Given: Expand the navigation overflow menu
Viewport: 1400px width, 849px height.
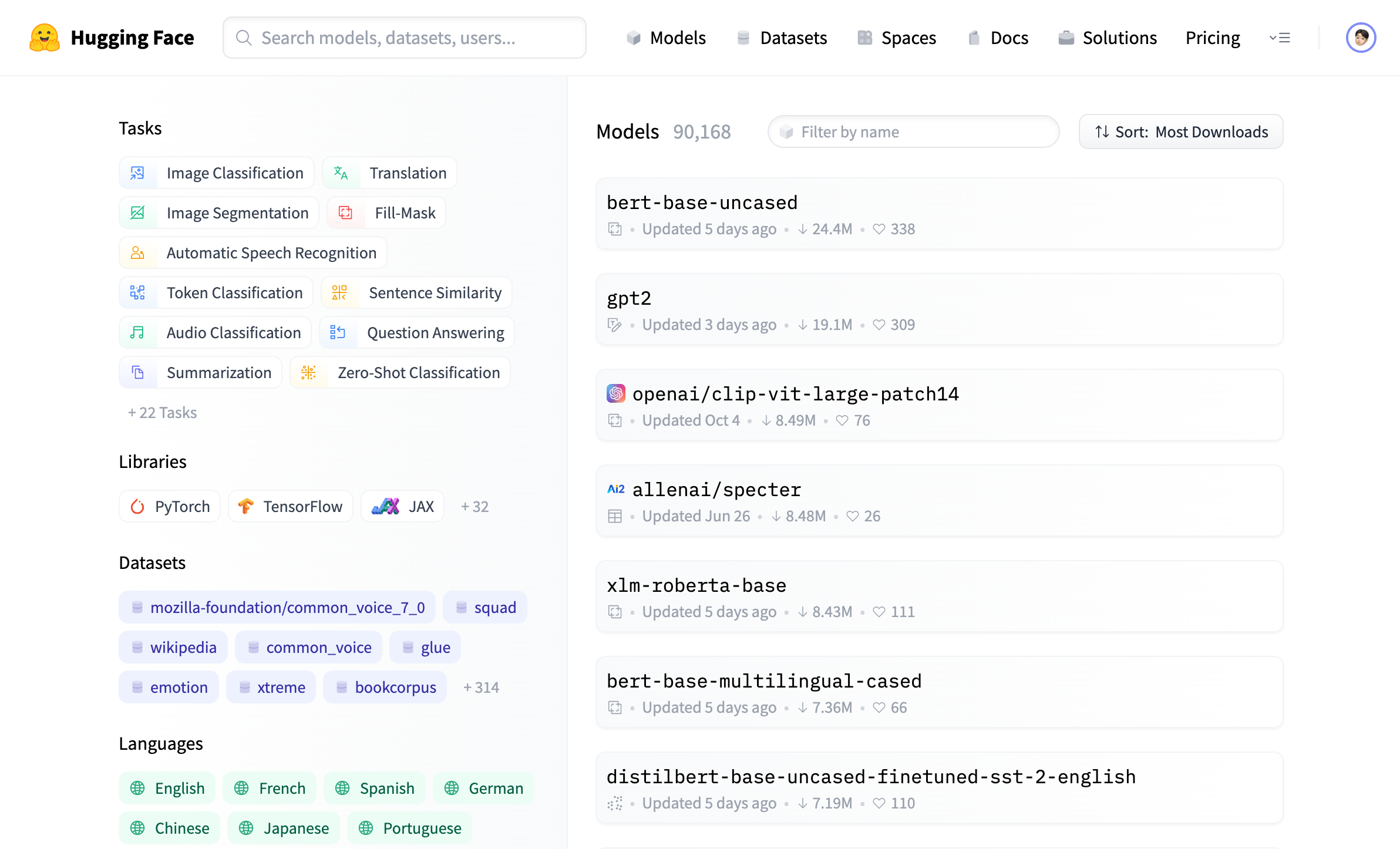Looking at the screenshot, I should point(1280,38).
